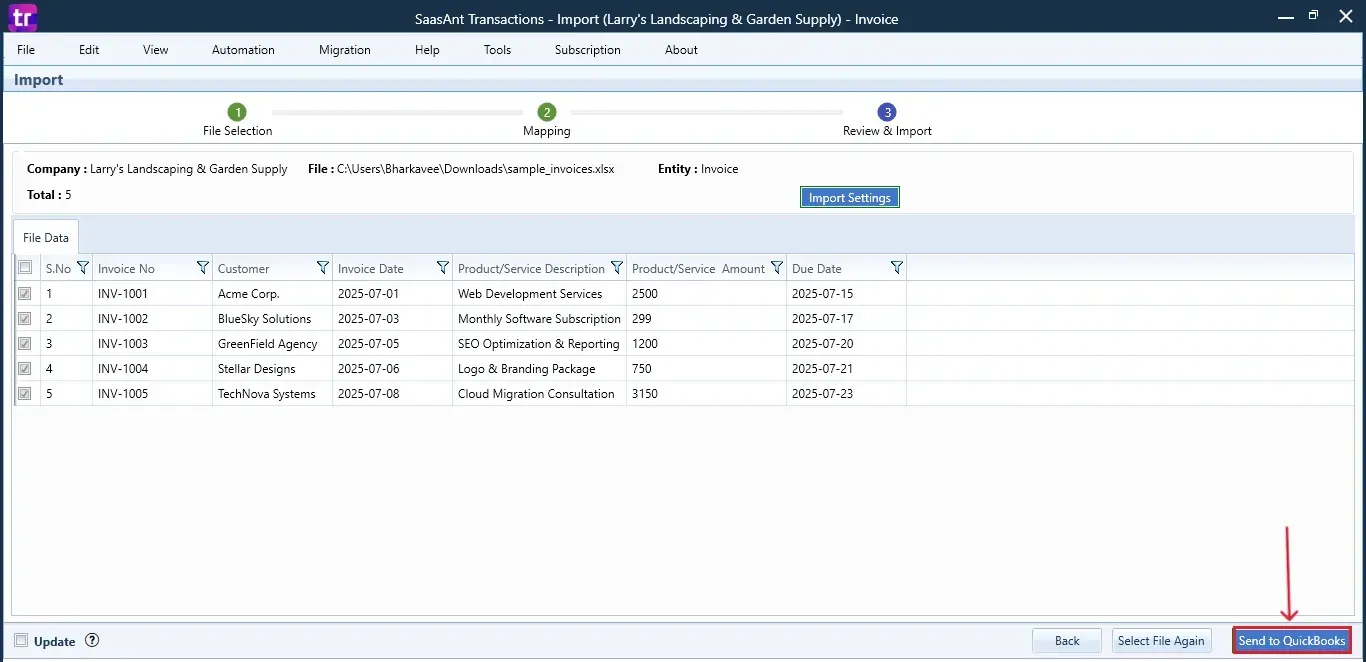Image resolution: width=1366 pixels, height=662 pixels.
Task: Uncheck the row checkbox for INV-1003
Action: point(25,344)
